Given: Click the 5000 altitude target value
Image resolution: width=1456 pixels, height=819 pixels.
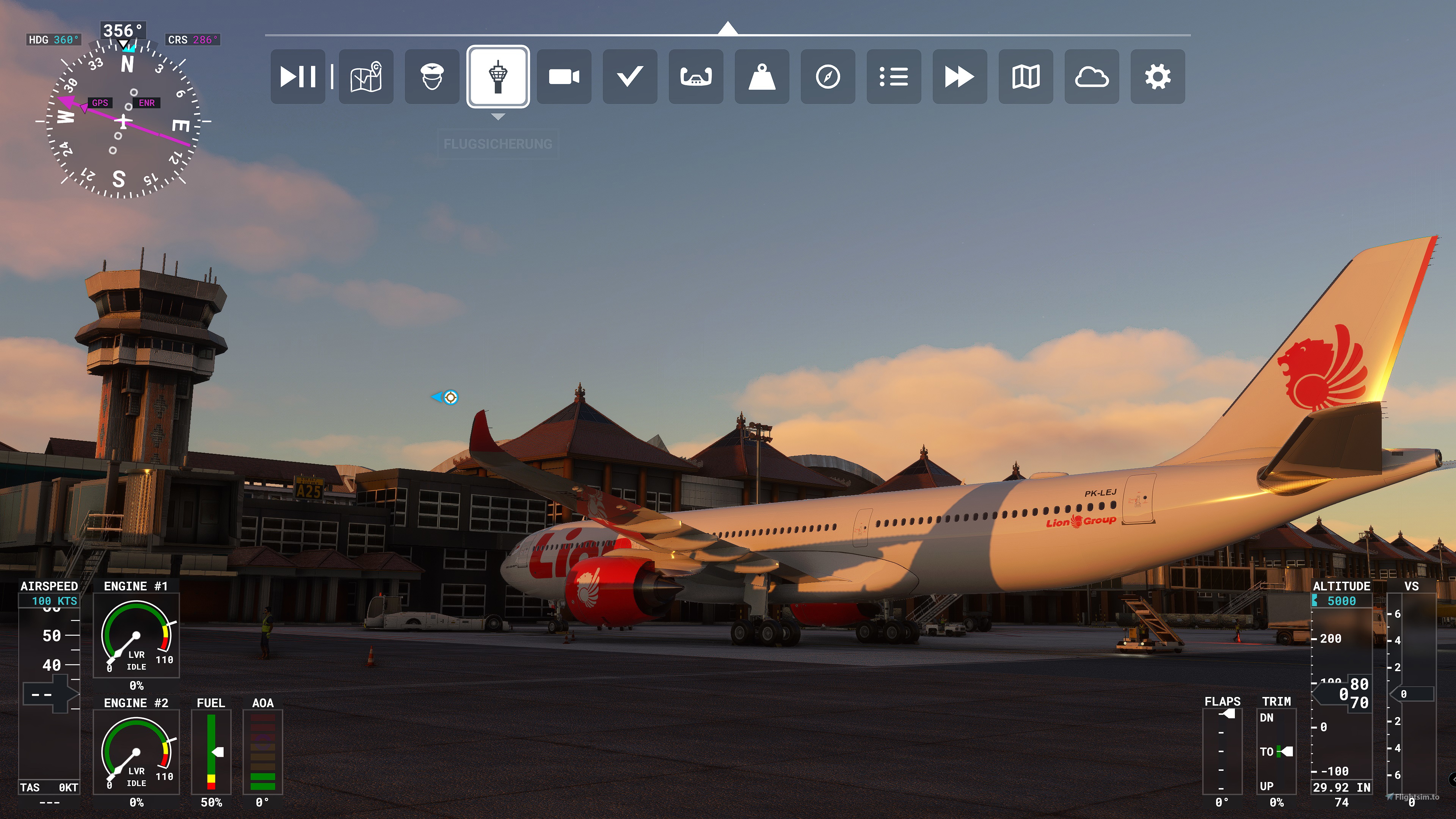Looking at the screenshot, I should click(1341, 601).
